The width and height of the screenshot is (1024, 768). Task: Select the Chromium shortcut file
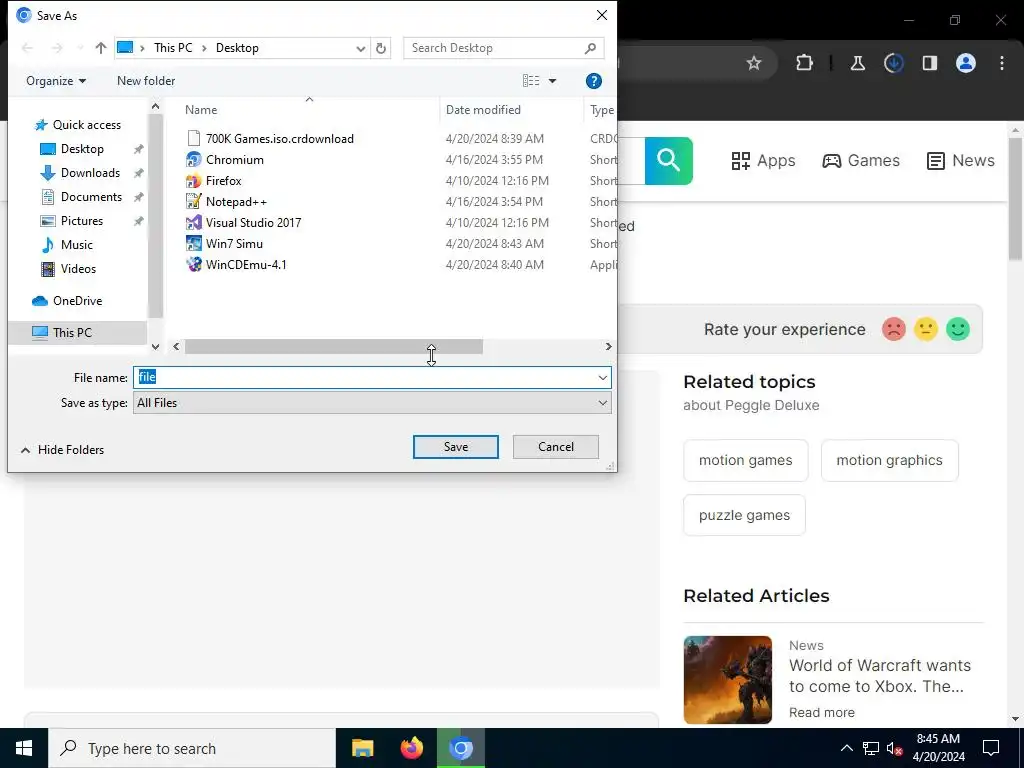234,159
